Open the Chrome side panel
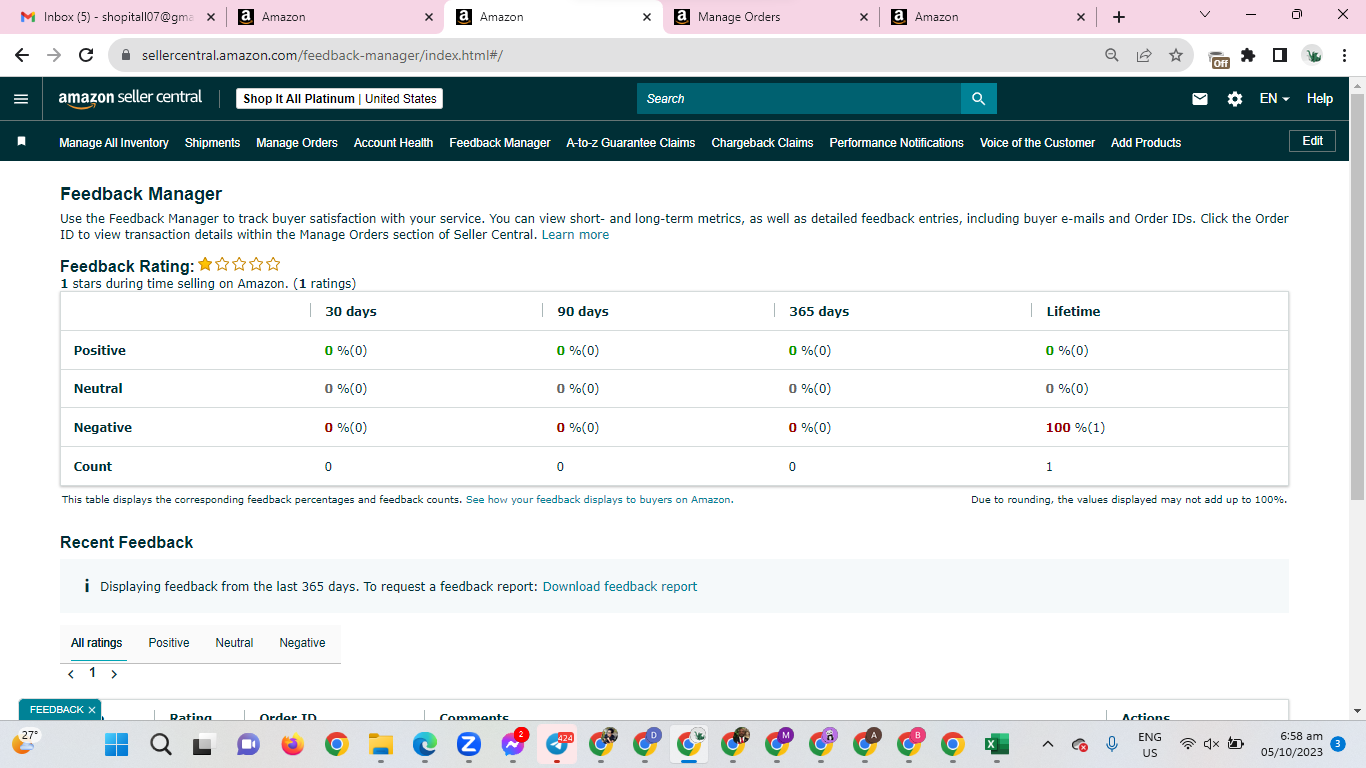Image resolution: width=1366 pixels, height=768 pixels. point(1280,55)
